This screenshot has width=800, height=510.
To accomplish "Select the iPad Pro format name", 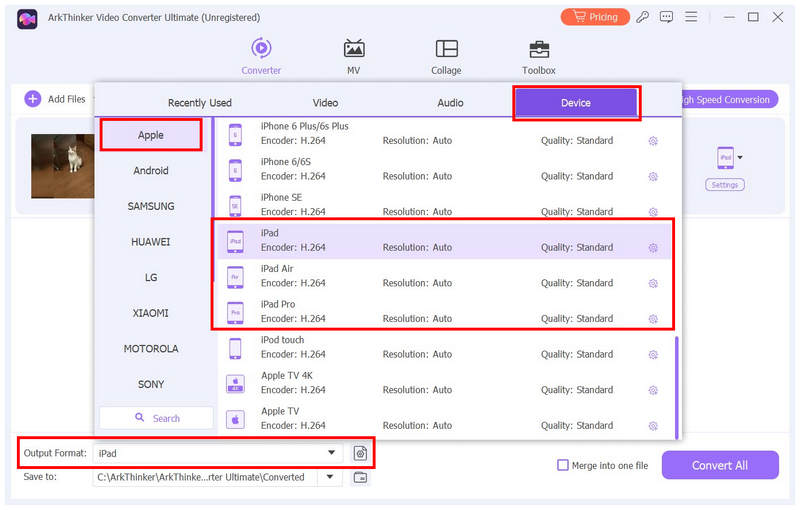I will click(278, 304).
